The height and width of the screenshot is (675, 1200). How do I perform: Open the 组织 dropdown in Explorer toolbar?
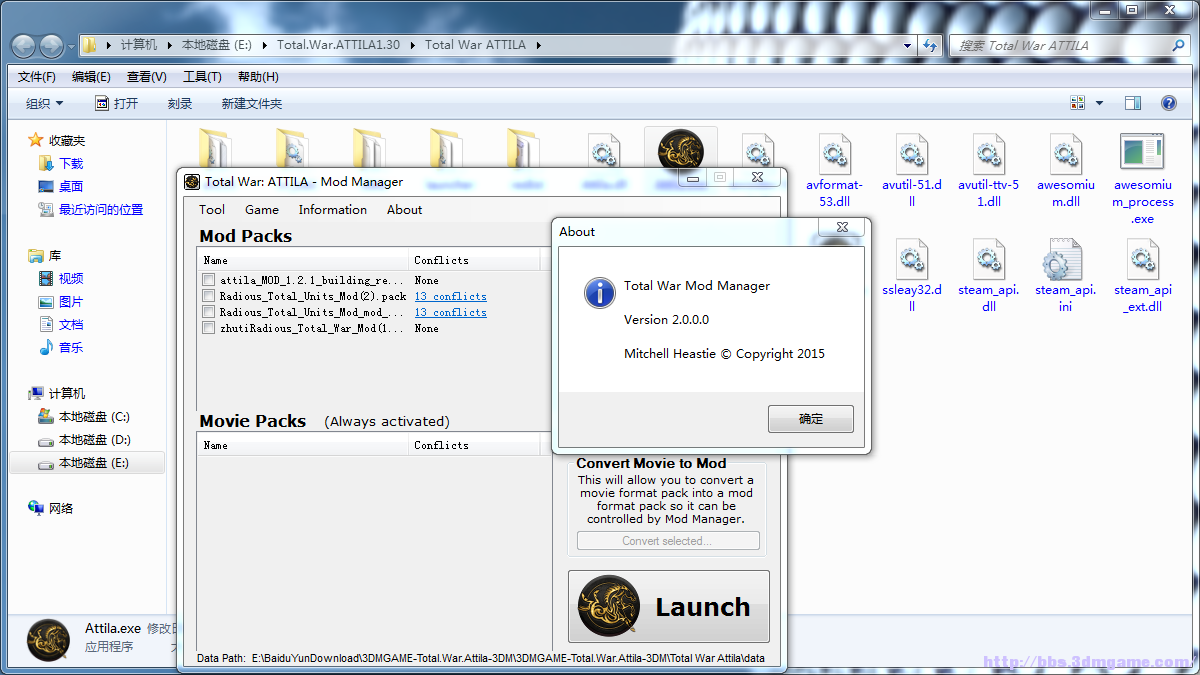(45, 103)
